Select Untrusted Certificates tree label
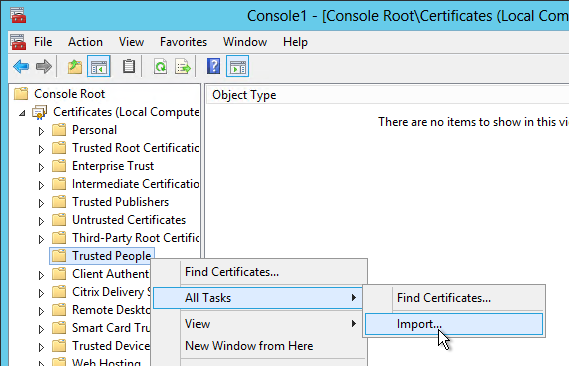This screenshot has width=569, height=366. pyautogui.click(x=129, y=220)
